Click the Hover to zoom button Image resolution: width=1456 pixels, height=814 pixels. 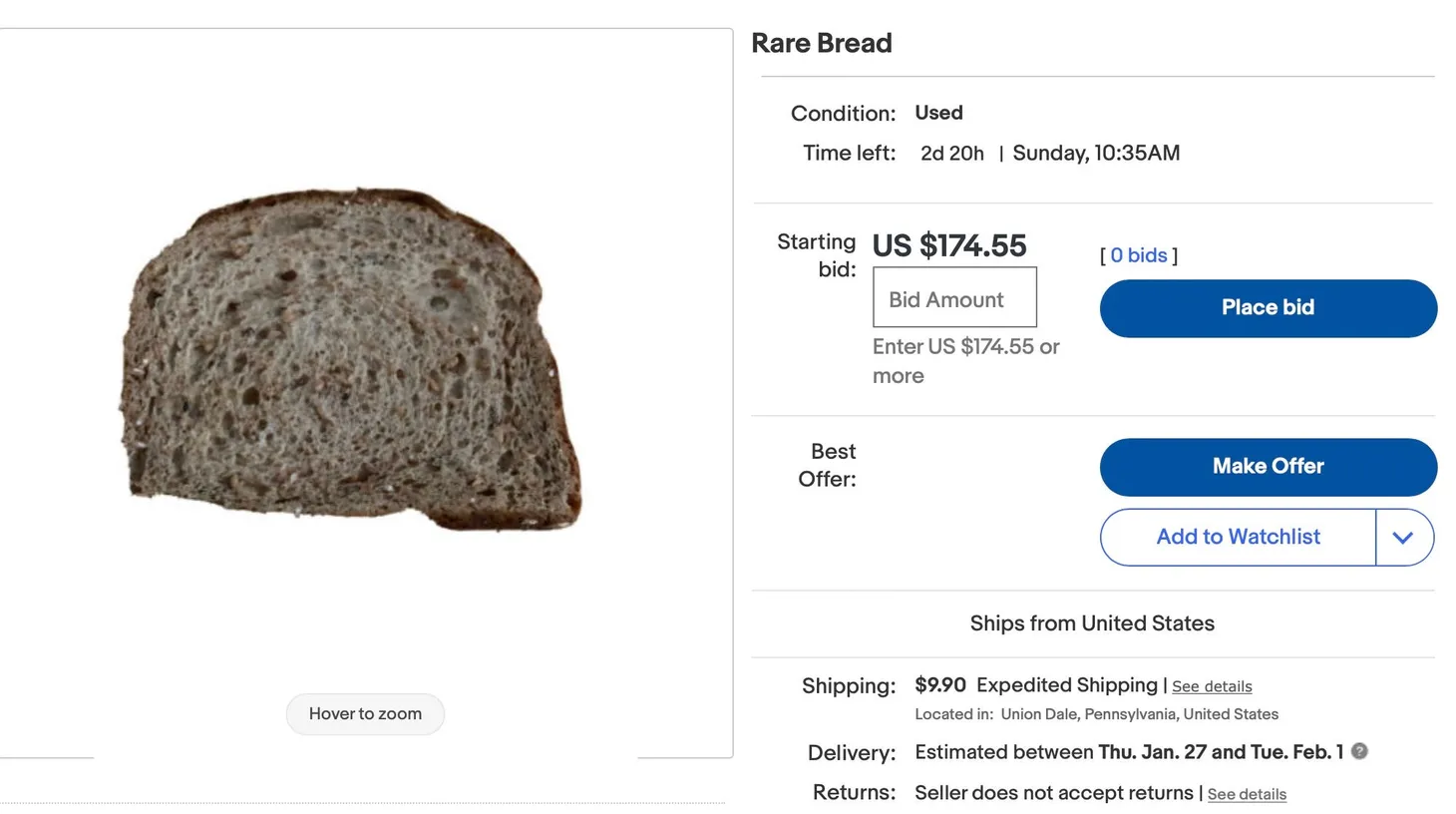tap(365, 714)
